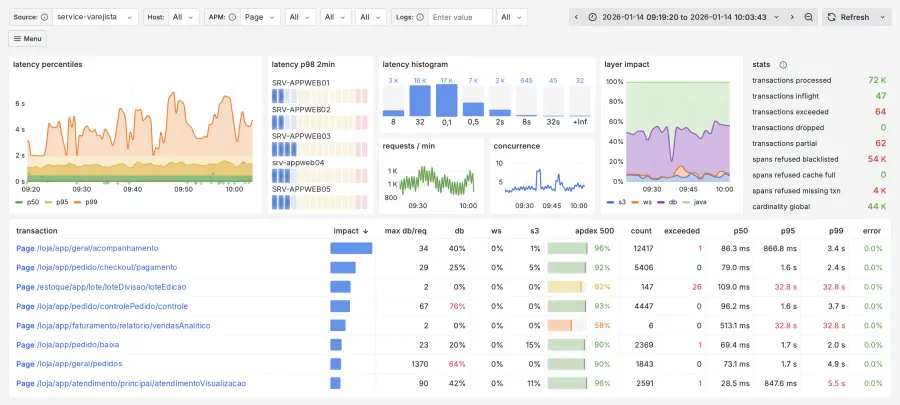Sort by p99 column header
900x405 pixels.
click(837, 231)
